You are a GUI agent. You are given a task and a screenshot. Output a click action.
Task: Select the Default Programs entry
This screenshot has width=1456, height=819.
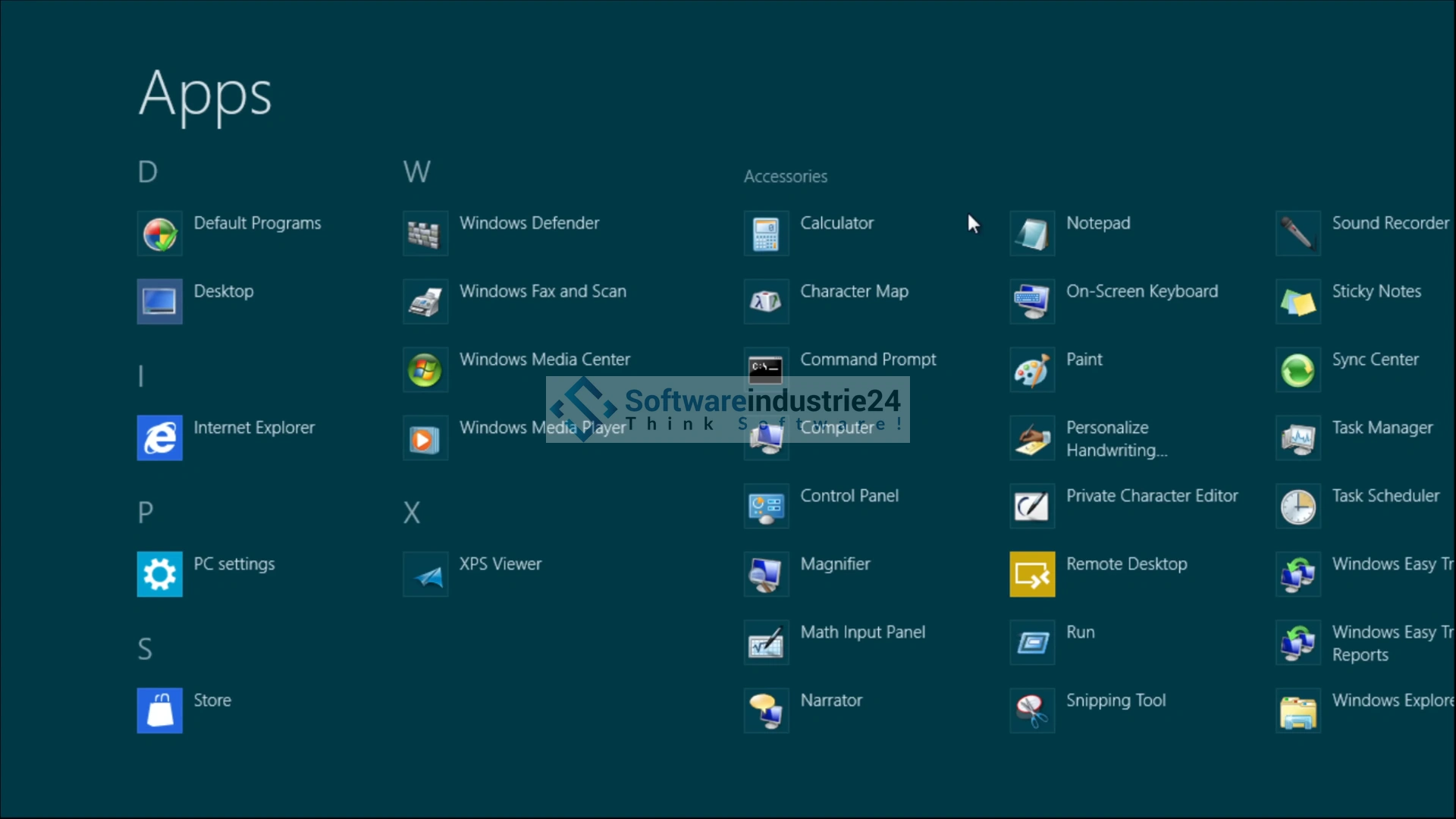pyautogui.click(x=257, y=223)
